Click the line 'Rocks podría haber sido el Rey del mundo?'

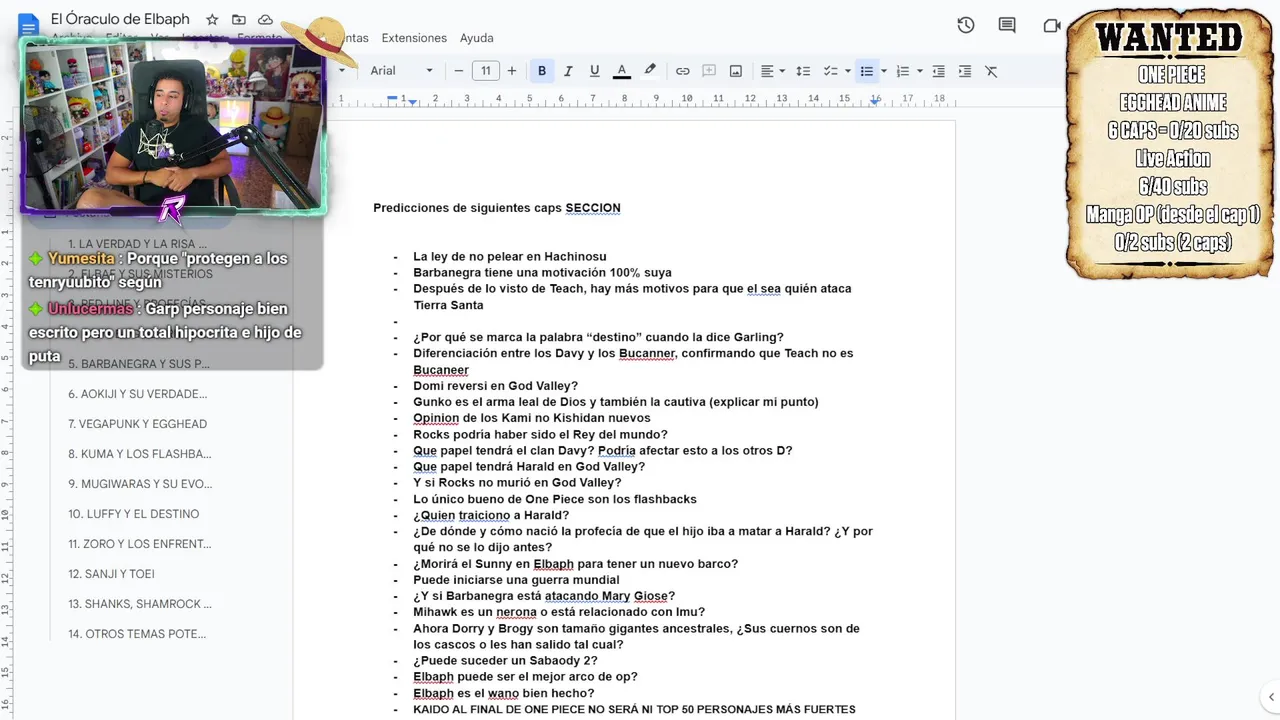(x=540, y=434)
